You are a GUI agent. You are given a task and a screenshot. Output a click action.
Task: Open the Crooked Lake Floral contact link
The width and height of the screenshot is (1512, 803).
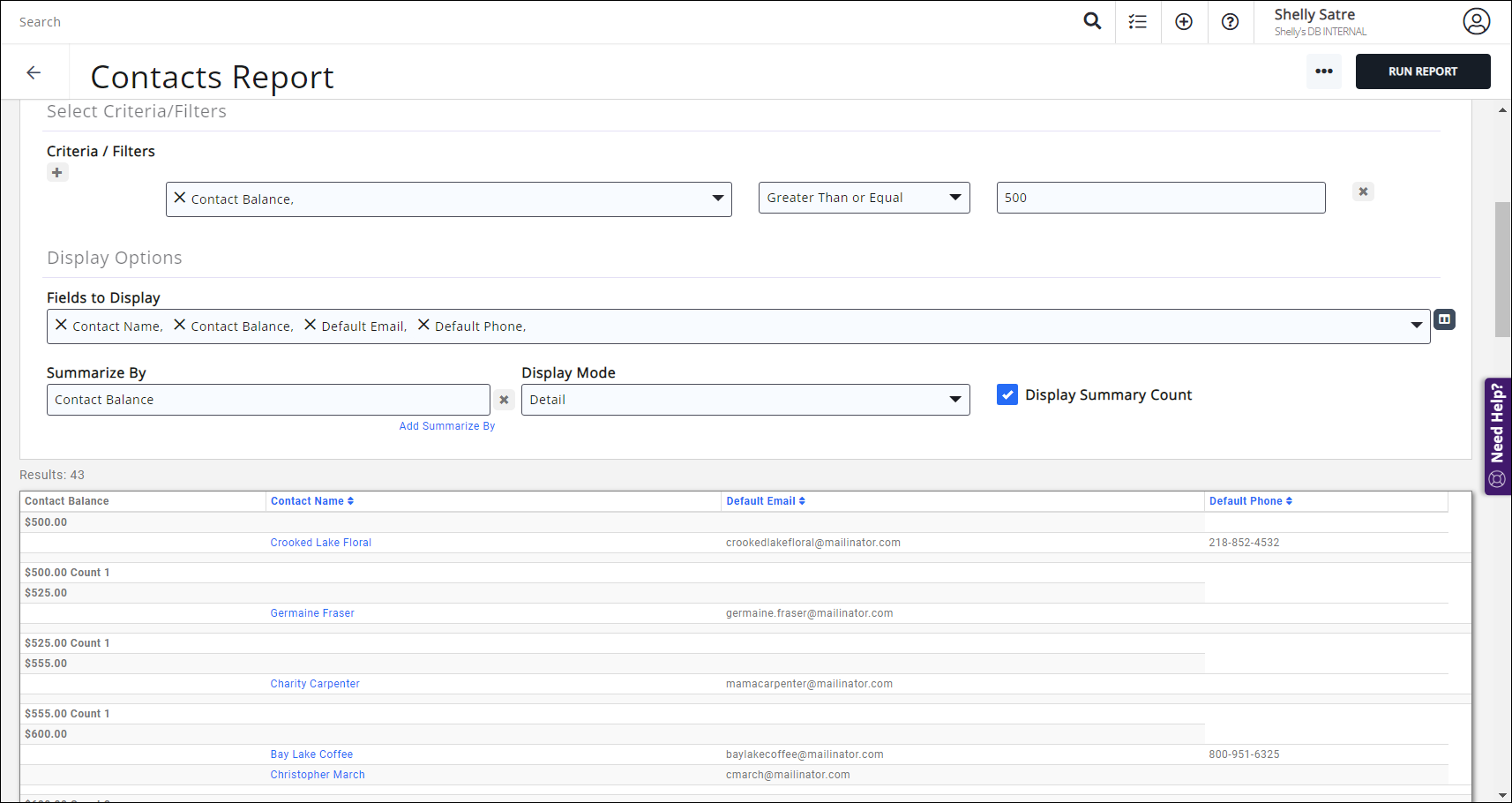(x=320, y=542)
